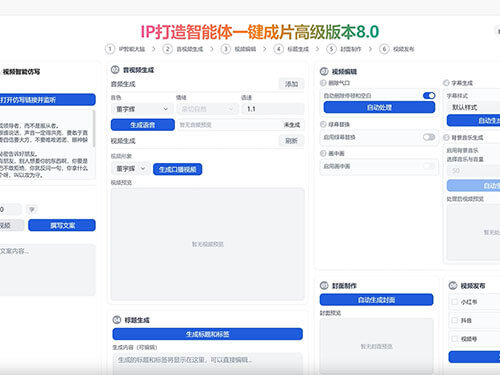The width and height of the screenshot is (500, 375).
Task: Click the 自动生成封面 button
Action: click(x=377, y=300)
